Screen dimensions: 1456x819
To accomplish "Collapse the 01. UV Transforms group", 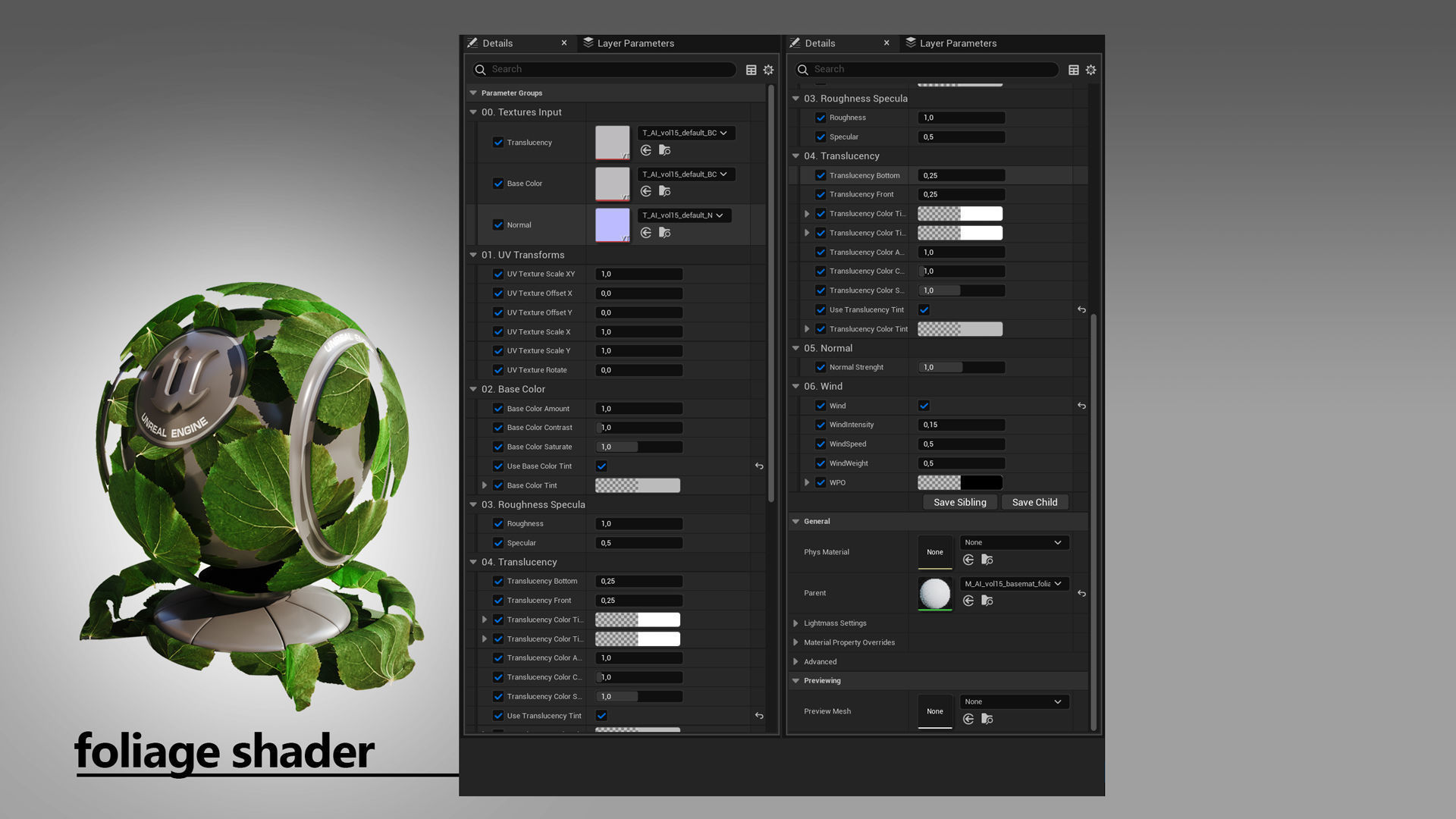I will click(473, 255).
